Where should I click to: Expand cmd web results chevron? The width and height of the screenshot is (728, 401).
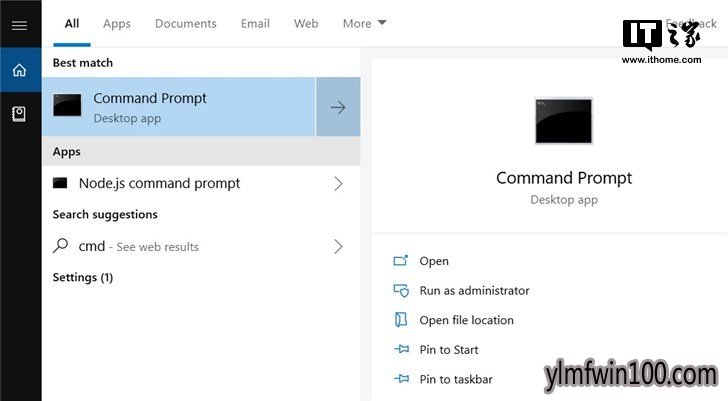click(338, 246)
